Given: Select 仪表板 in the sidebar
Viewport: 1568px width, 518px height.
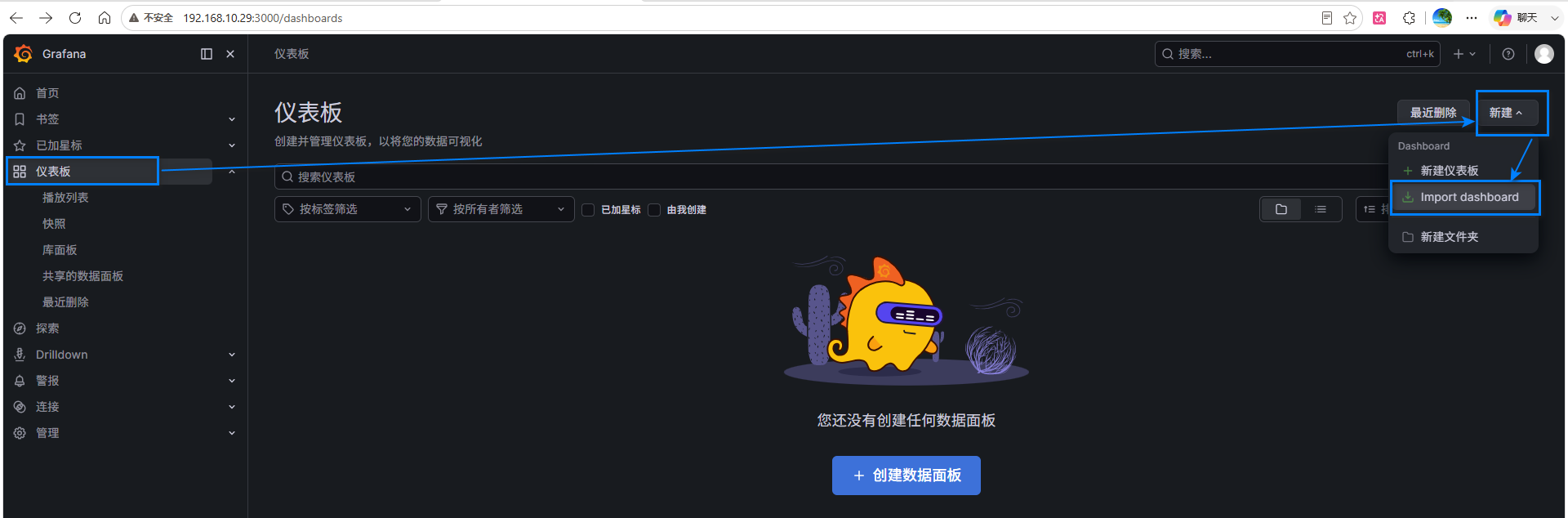Looking at the screenshot, I should pos(53,172).
